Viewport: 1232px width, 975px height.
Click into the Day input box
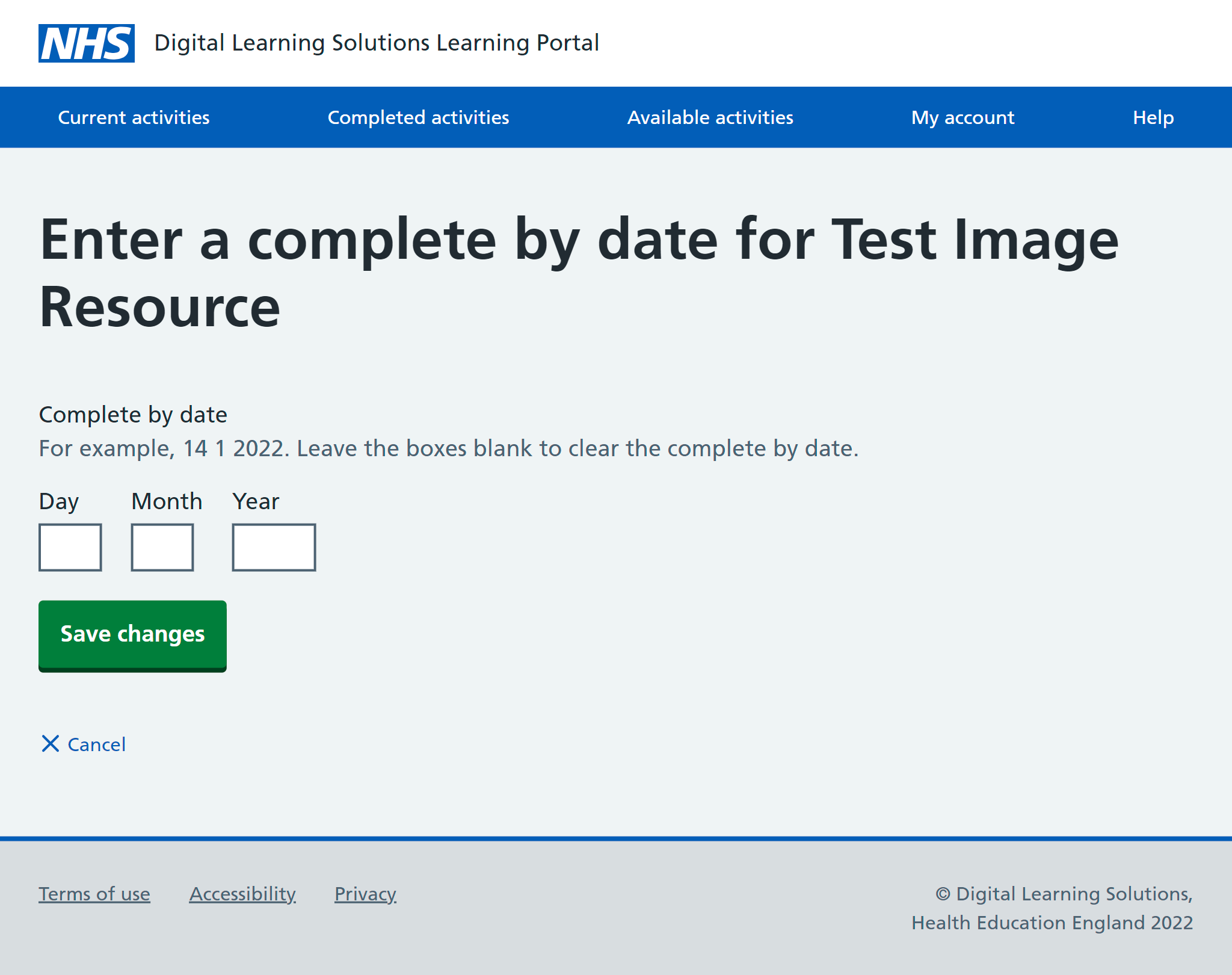tap(70, 547)
